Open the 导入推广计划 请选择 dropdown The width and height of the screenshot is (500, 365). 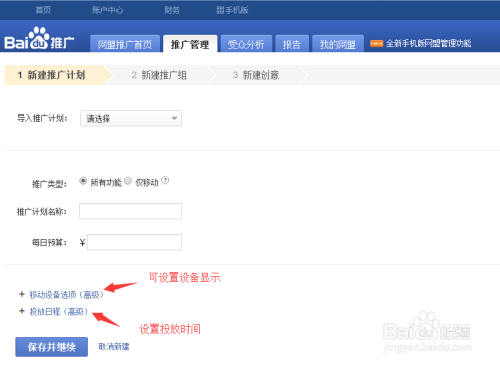tap(131, 118)
